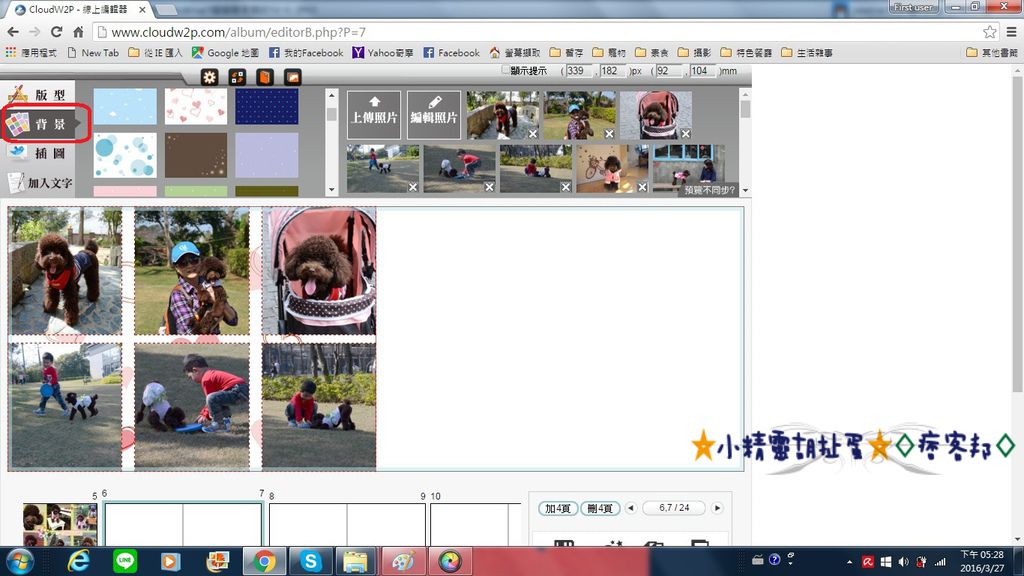Open the pages 8-9 spread thumbnail
Viewport: 1024px width, 576px height.
point(347,524)
